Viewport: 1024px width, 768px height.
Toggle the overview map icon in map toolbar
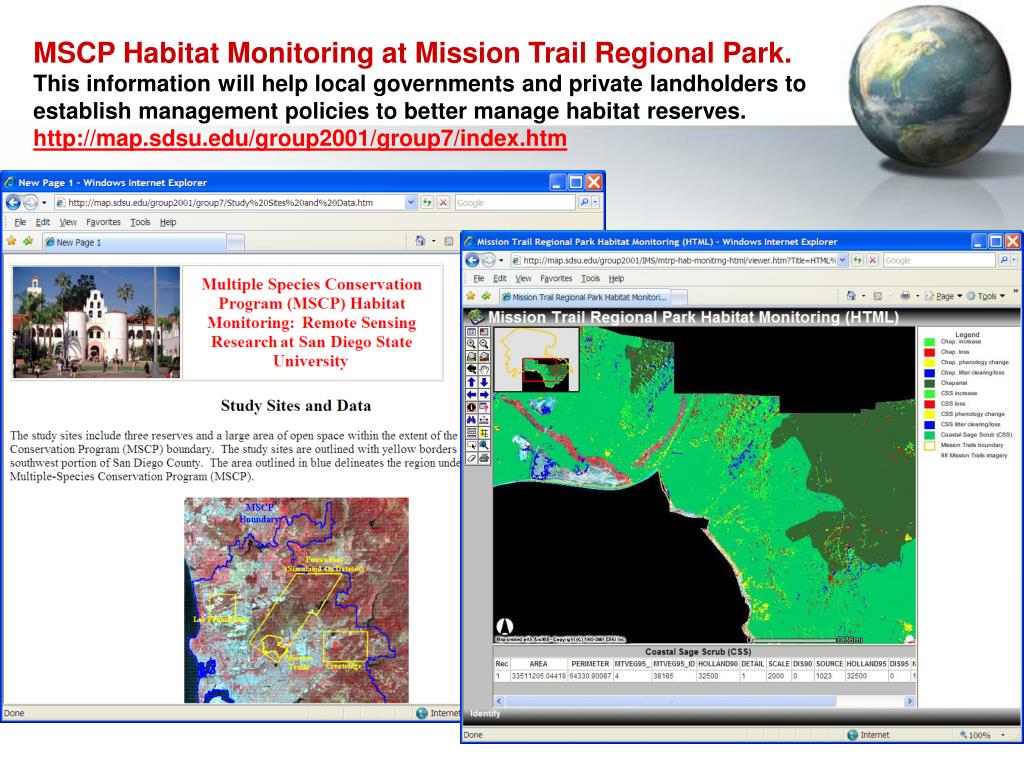(x=485, y=332)
